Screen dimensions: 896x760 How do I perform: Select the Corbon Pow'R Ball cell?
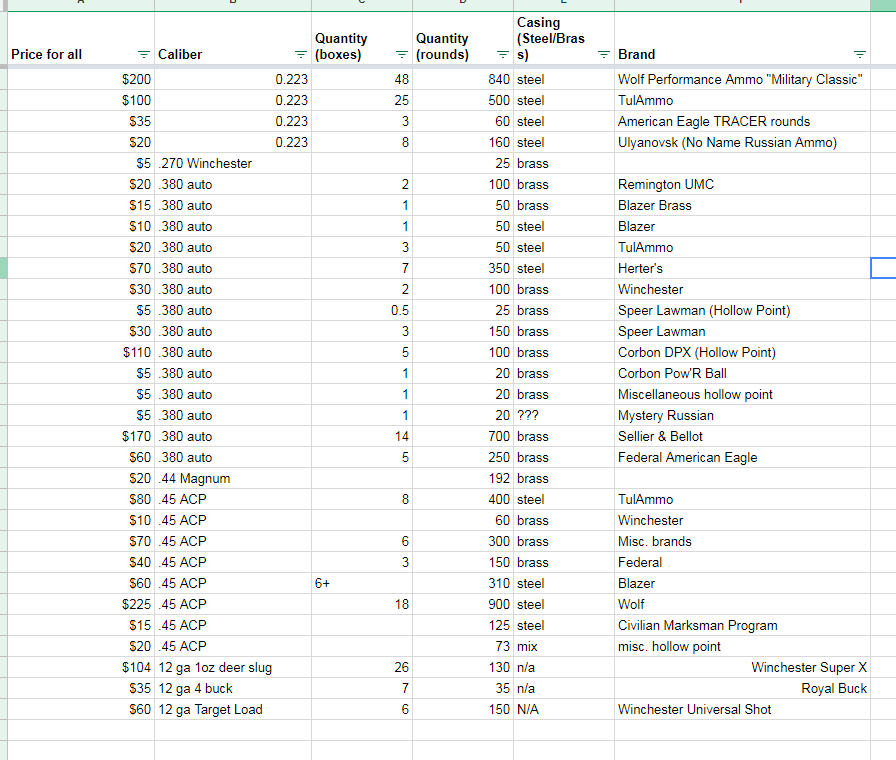coord(742,373)
